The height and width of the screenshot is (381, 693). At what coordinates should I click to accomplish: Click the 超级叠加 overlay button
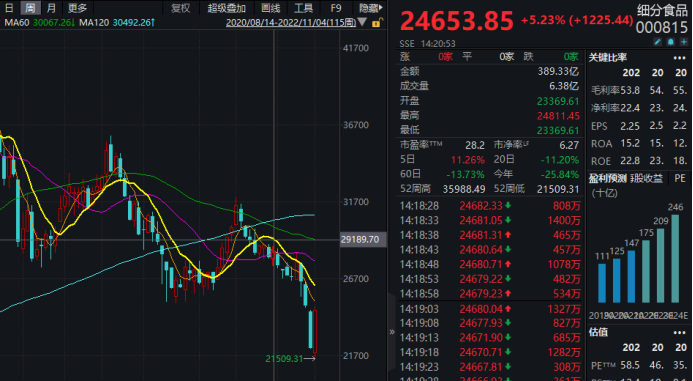coord(227,8)
